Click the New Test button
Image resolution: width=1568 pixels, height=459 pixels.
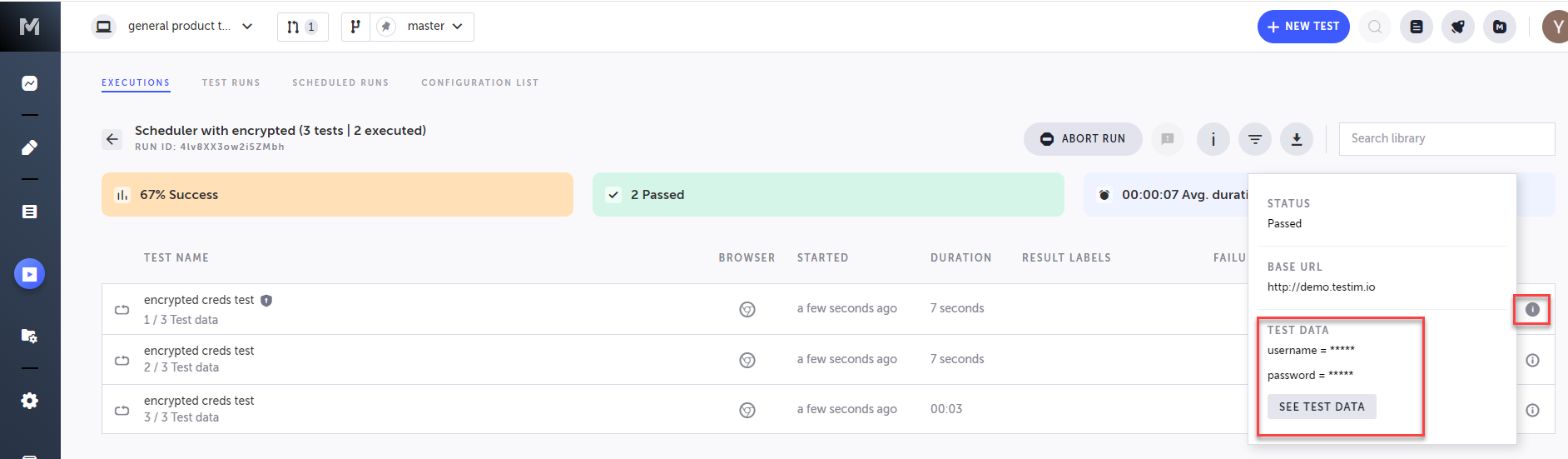(1303, 27)
